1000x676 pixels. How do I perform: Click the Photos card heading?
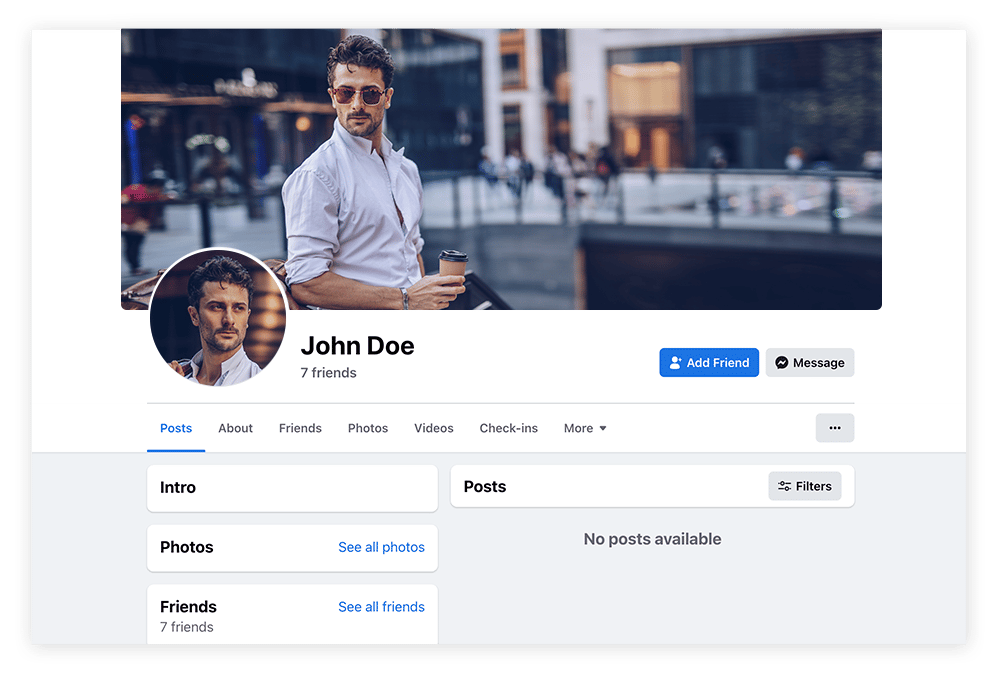coord(187,547)
